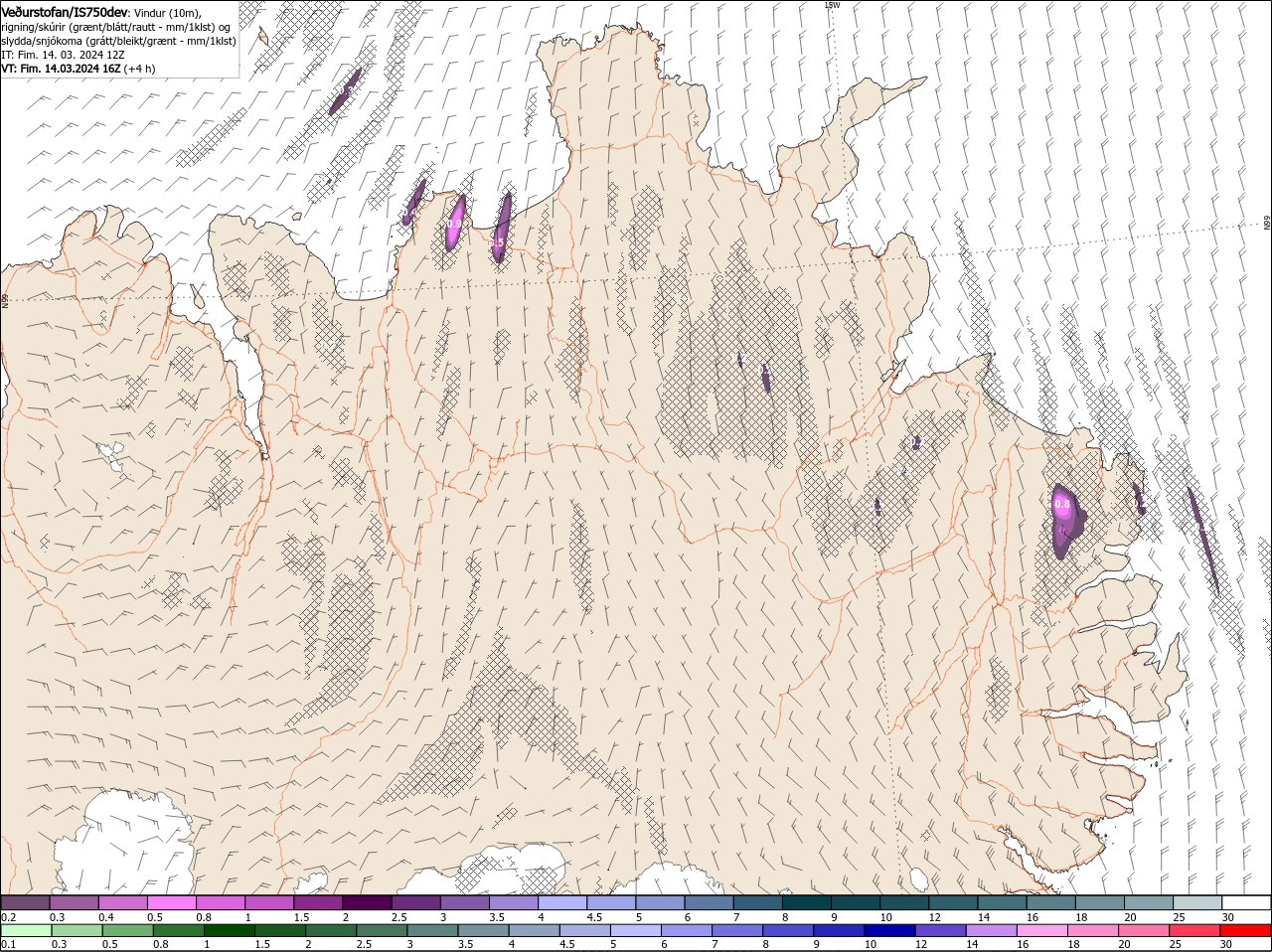Click the grey-purple 0.2 snow-scale swatch

click(x=25, y=902)
